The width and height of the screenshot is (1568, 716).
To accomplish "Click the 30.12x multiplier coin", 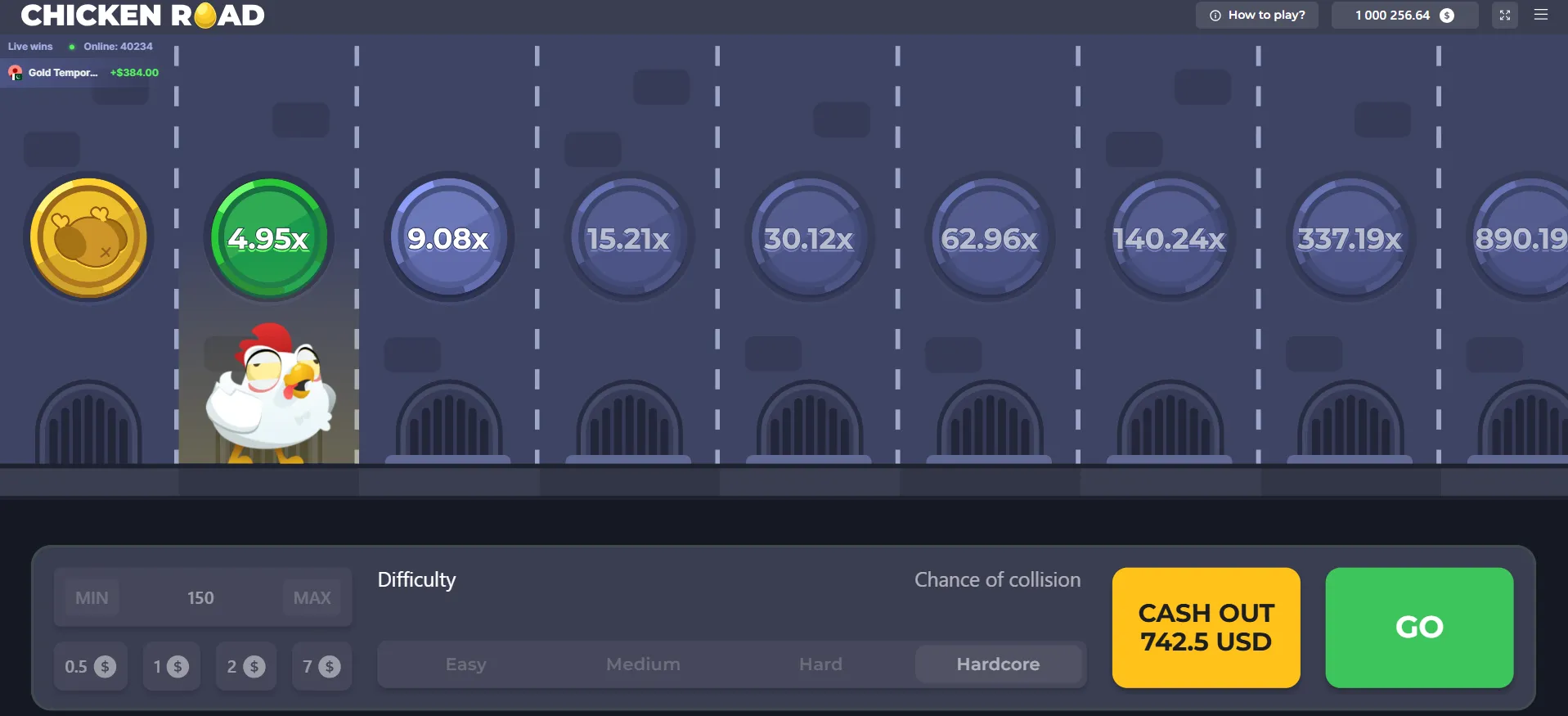I will (809, 237).
